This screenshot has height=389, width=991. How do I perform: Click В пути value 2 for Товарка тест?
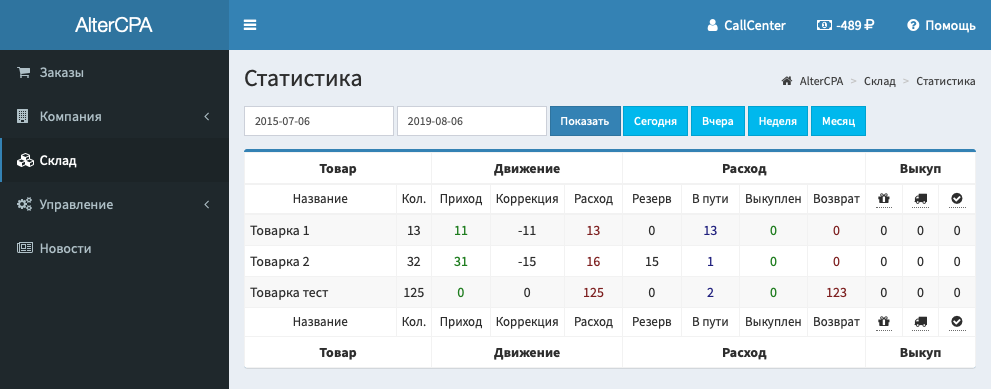(710, 293)
